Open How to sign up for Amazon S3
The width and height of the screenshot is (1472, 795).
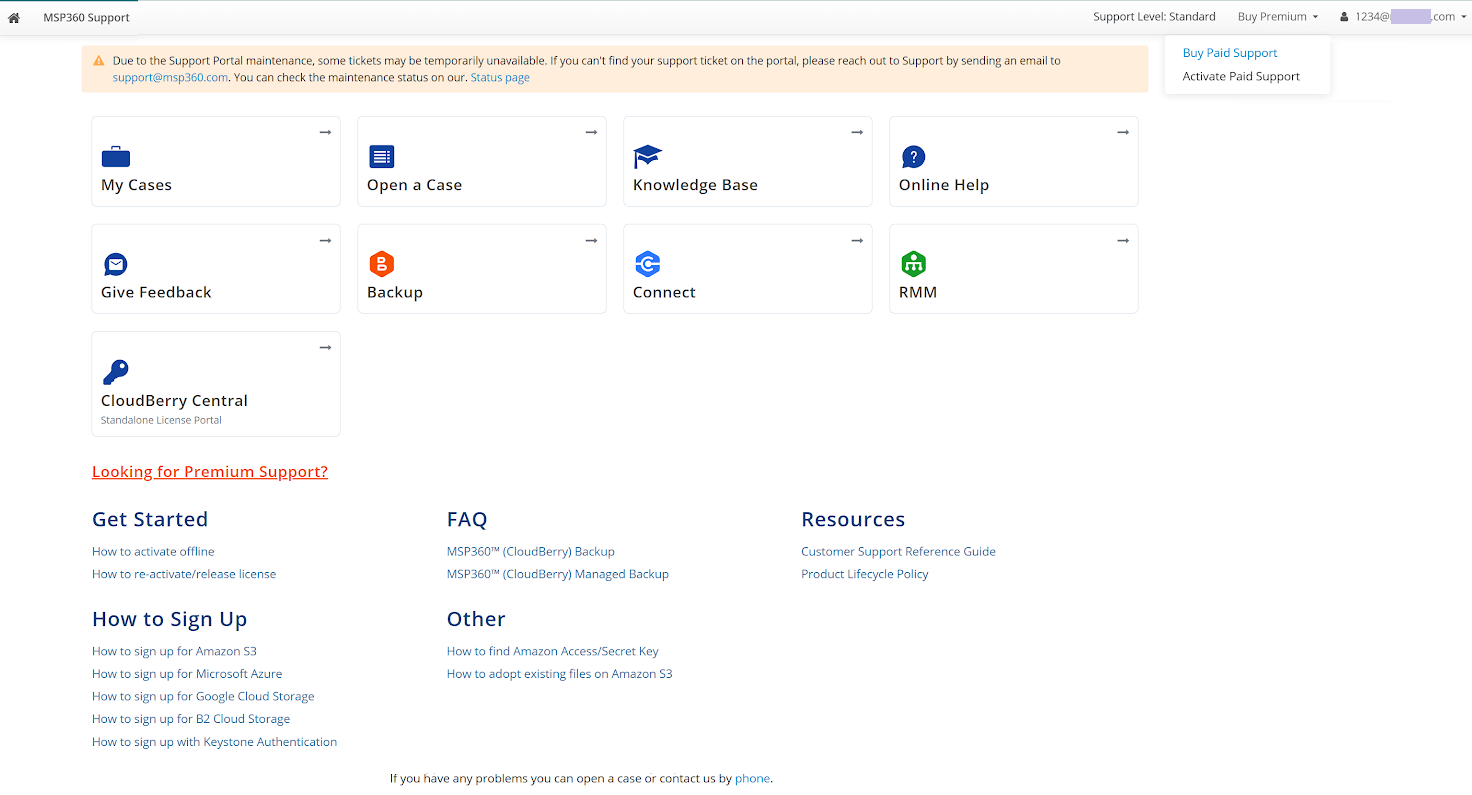click(x=174, y=651)
